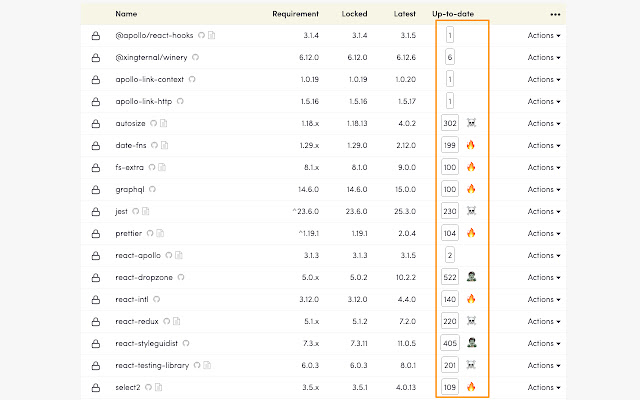Viewport: 640px width, 400px height.
Task: Sort by the Requirement column header
Action: [296, 13]
